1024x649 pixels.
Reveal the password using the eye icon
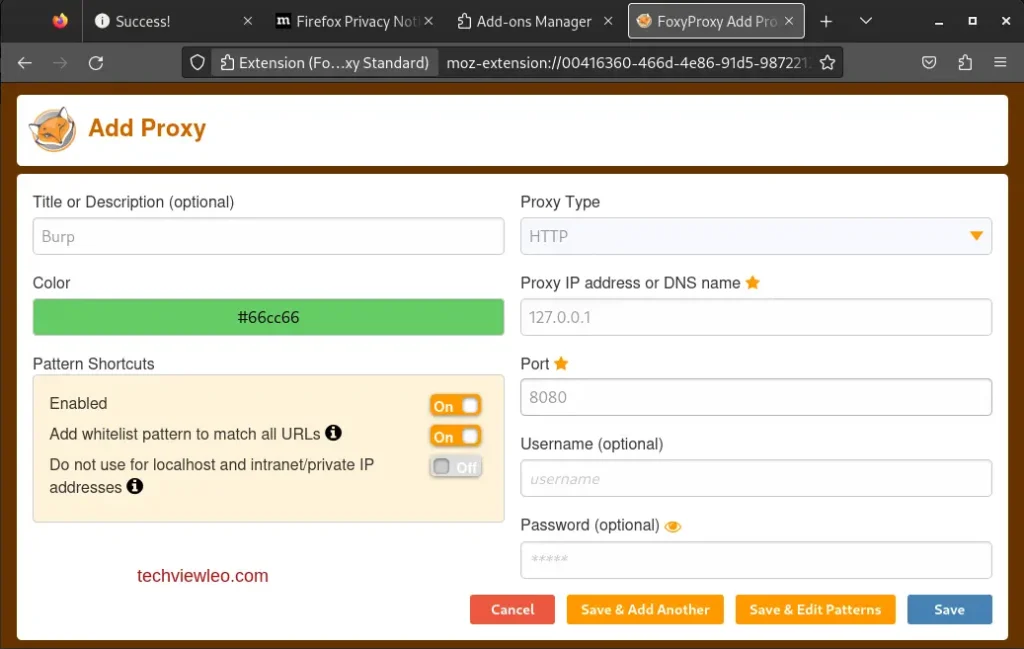pos(672,525)
